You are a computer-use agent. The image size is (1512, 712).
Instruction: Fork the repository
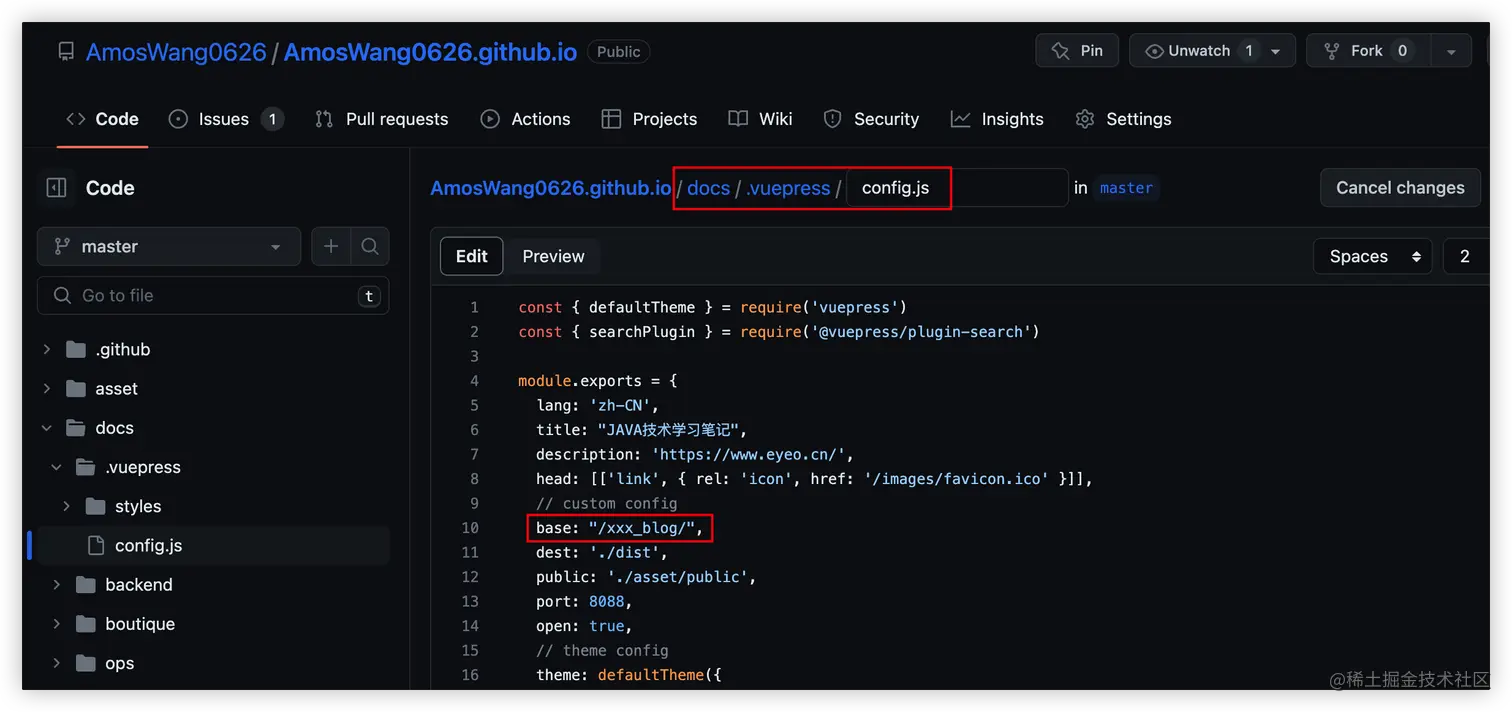click(x=1368, y=51)
